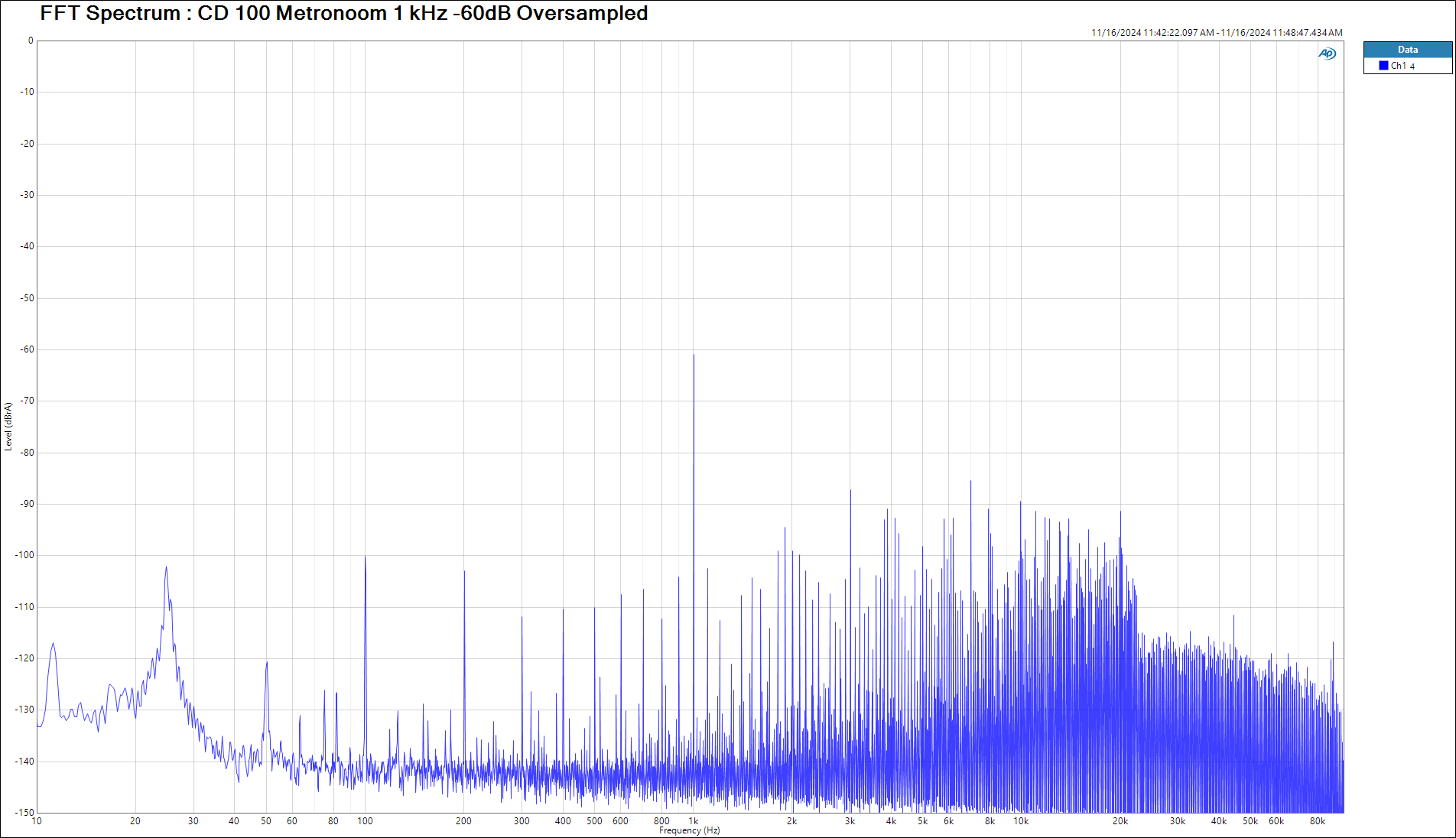The image size is (1456, 838).
Task: Click the top of the 1 kHz fundamental peak
Action: tap(694, 356)
